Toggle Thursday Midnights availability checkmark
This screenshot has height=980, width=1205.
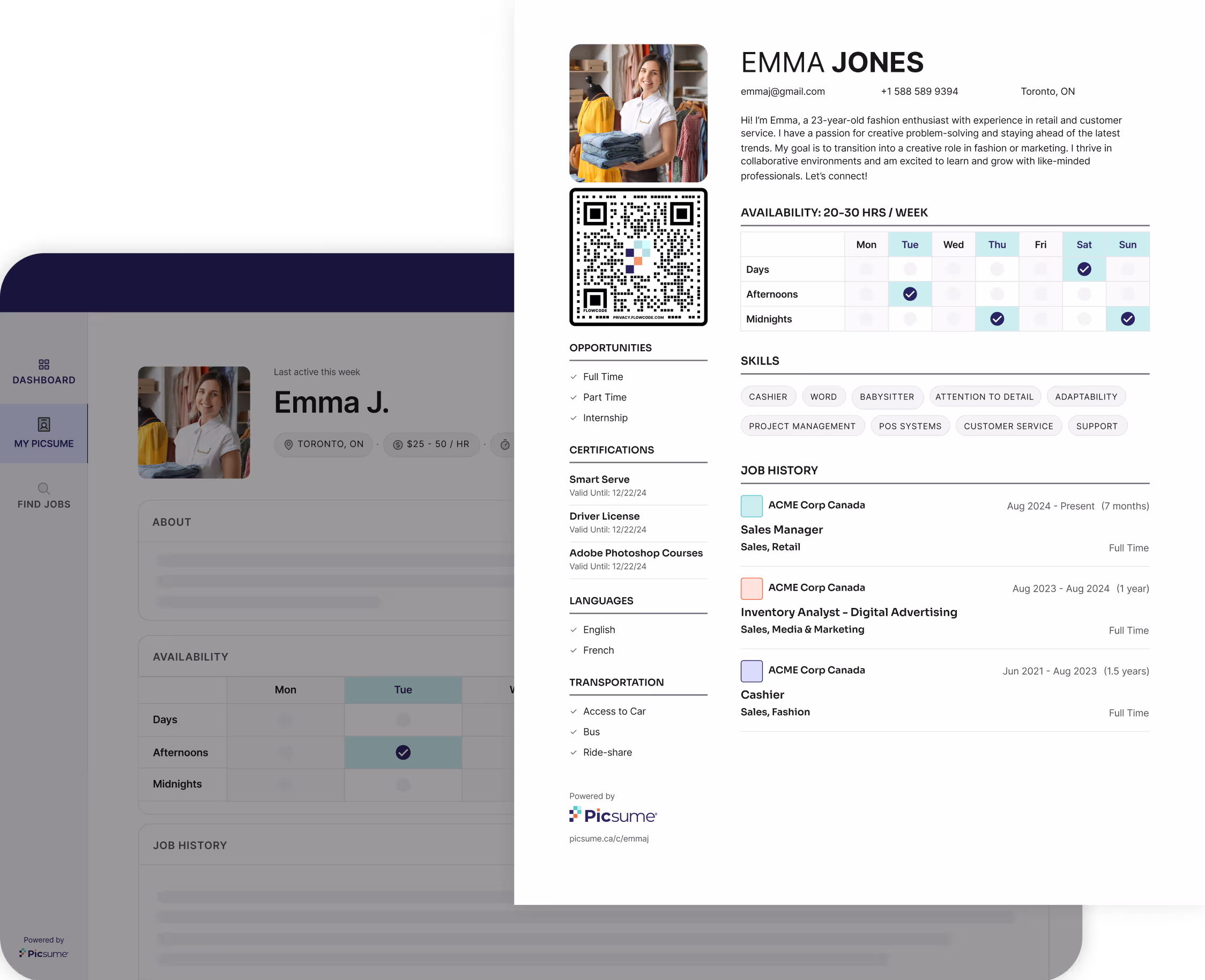(996, 319)
